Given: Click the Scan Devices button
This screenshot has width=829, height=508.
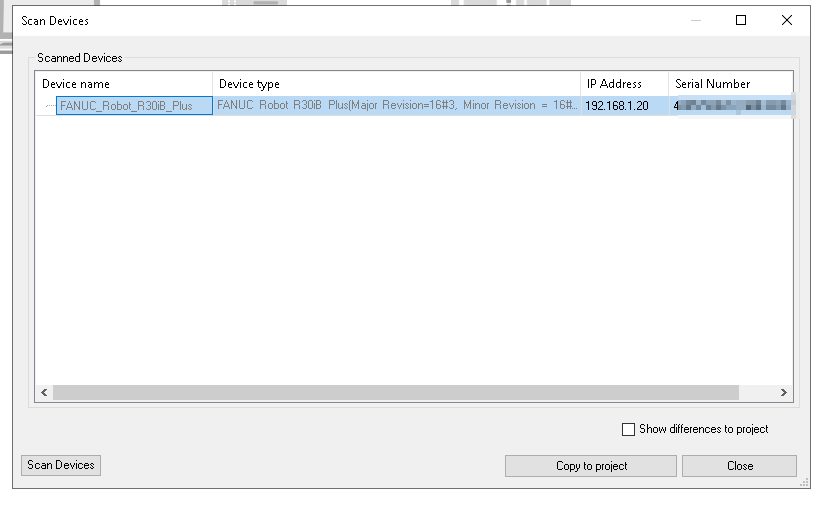Looking at the screenshot, I should click(61, 465).
